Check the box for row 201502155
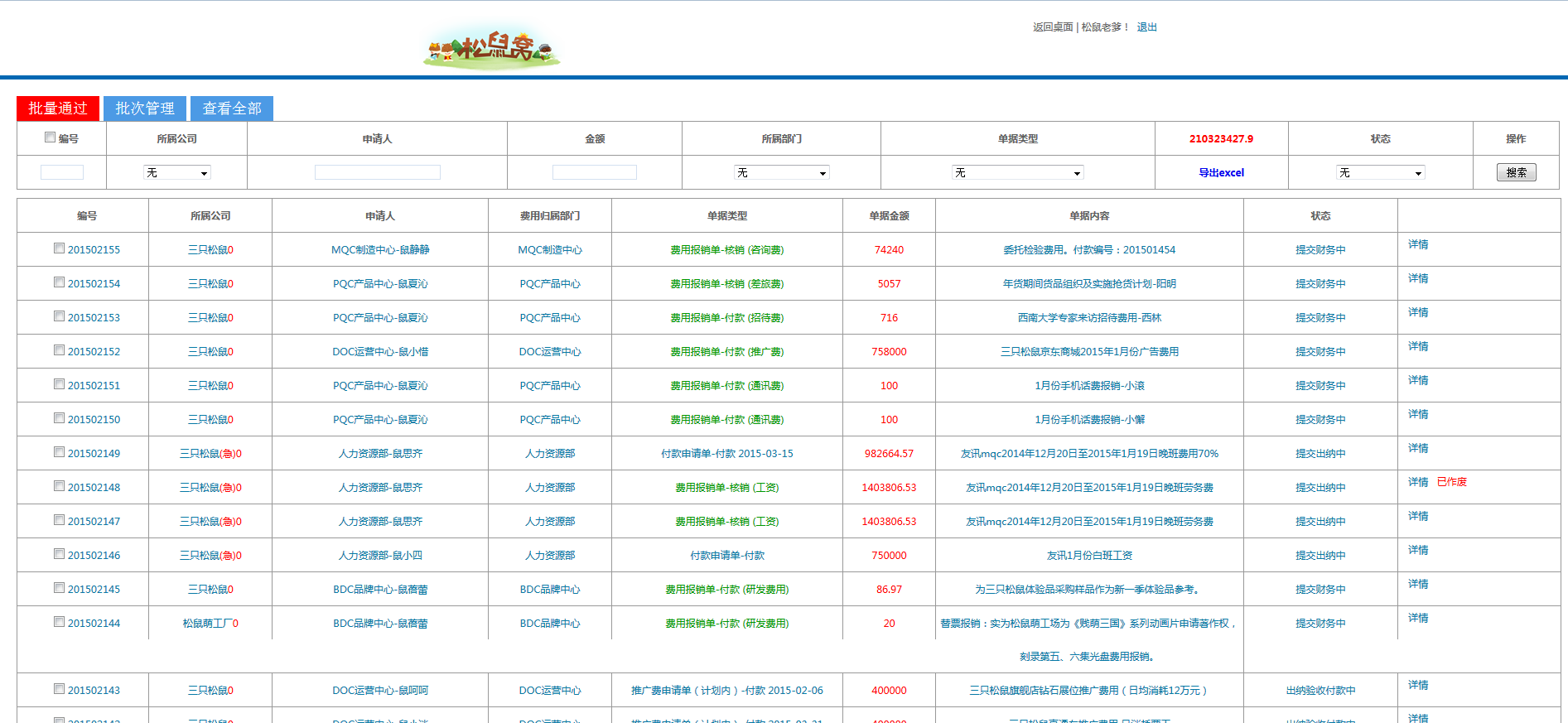Image resolution: width=1568 pixels, height=723 pixels. click(60, 248)
